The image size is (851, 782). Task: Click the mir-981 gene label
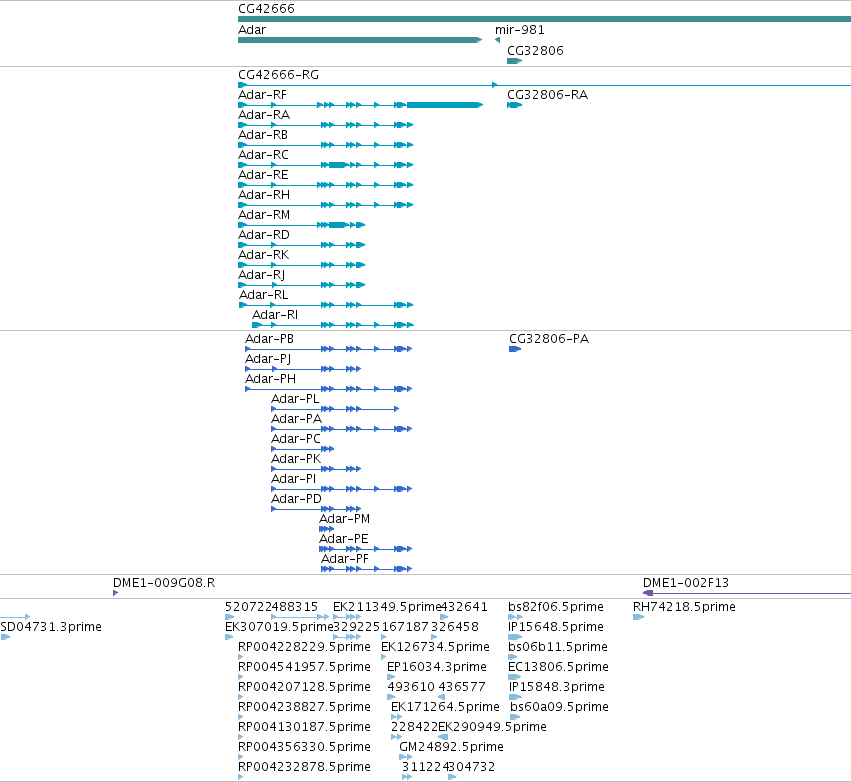519,30
